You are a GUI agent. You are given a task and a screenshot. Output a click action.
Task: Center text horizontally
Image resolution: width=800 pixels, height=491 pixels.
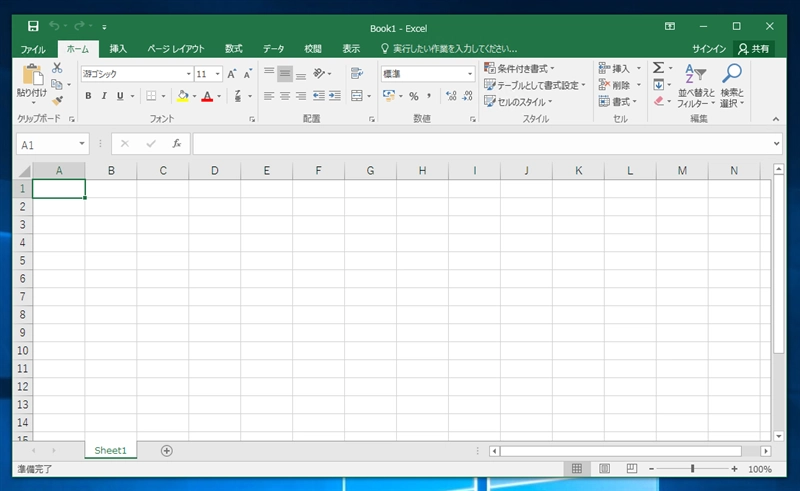(285, 95)
